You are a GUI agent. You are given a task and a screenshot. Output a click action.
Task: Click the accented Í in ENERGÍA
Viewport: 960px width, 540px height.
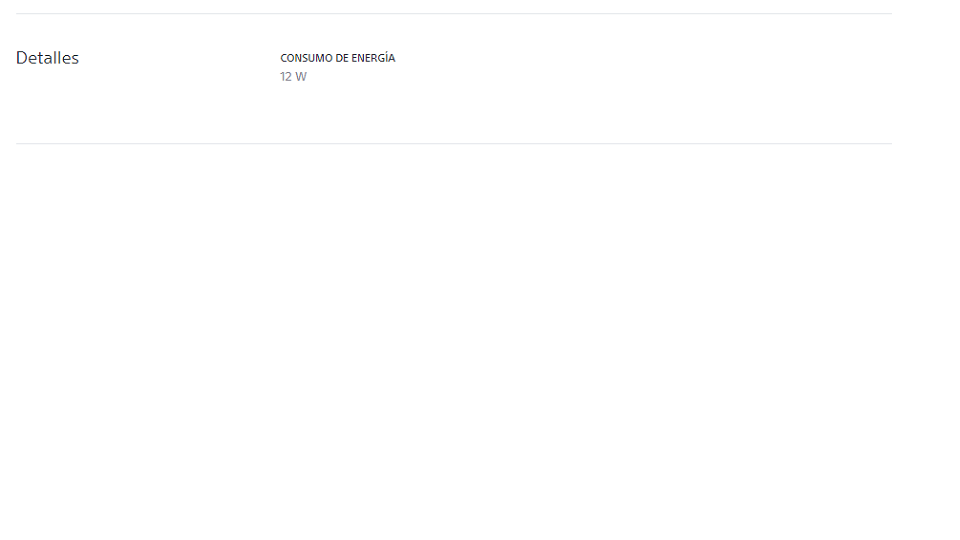click(x=385, y=57)
